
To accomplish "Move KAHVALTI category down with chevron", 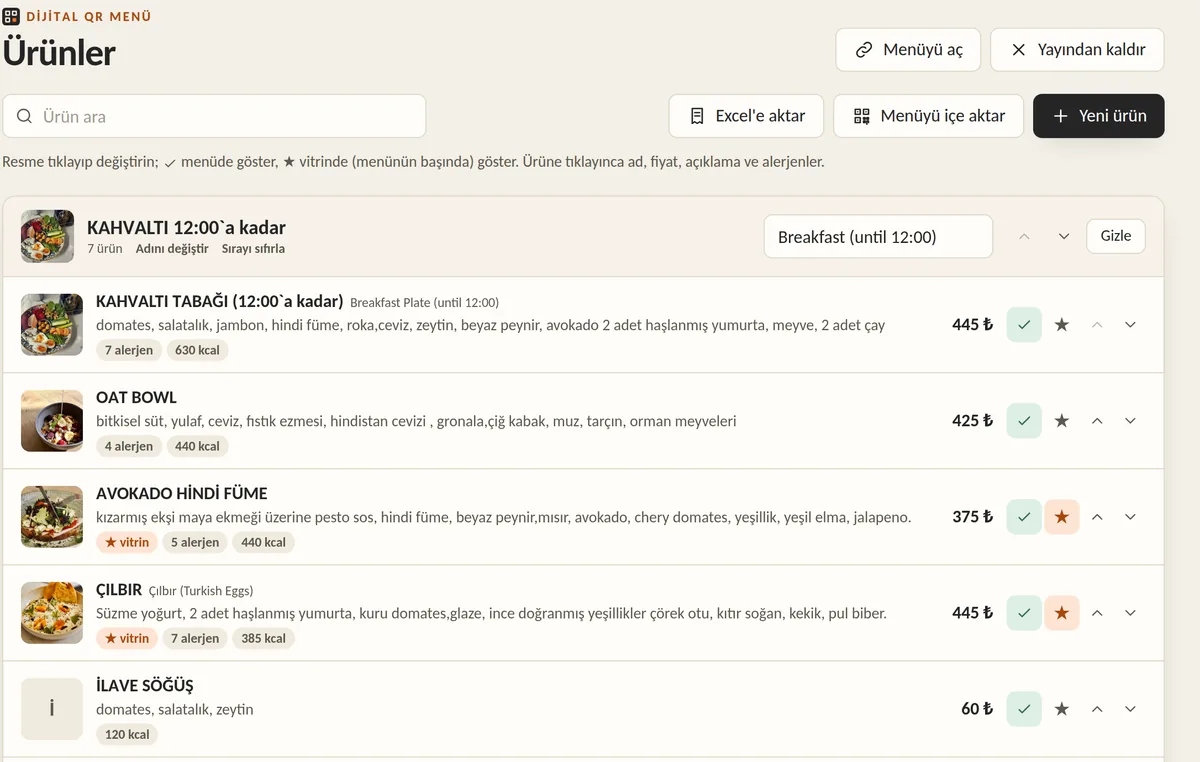I will pyautogui.click(x=1064, y=237).
